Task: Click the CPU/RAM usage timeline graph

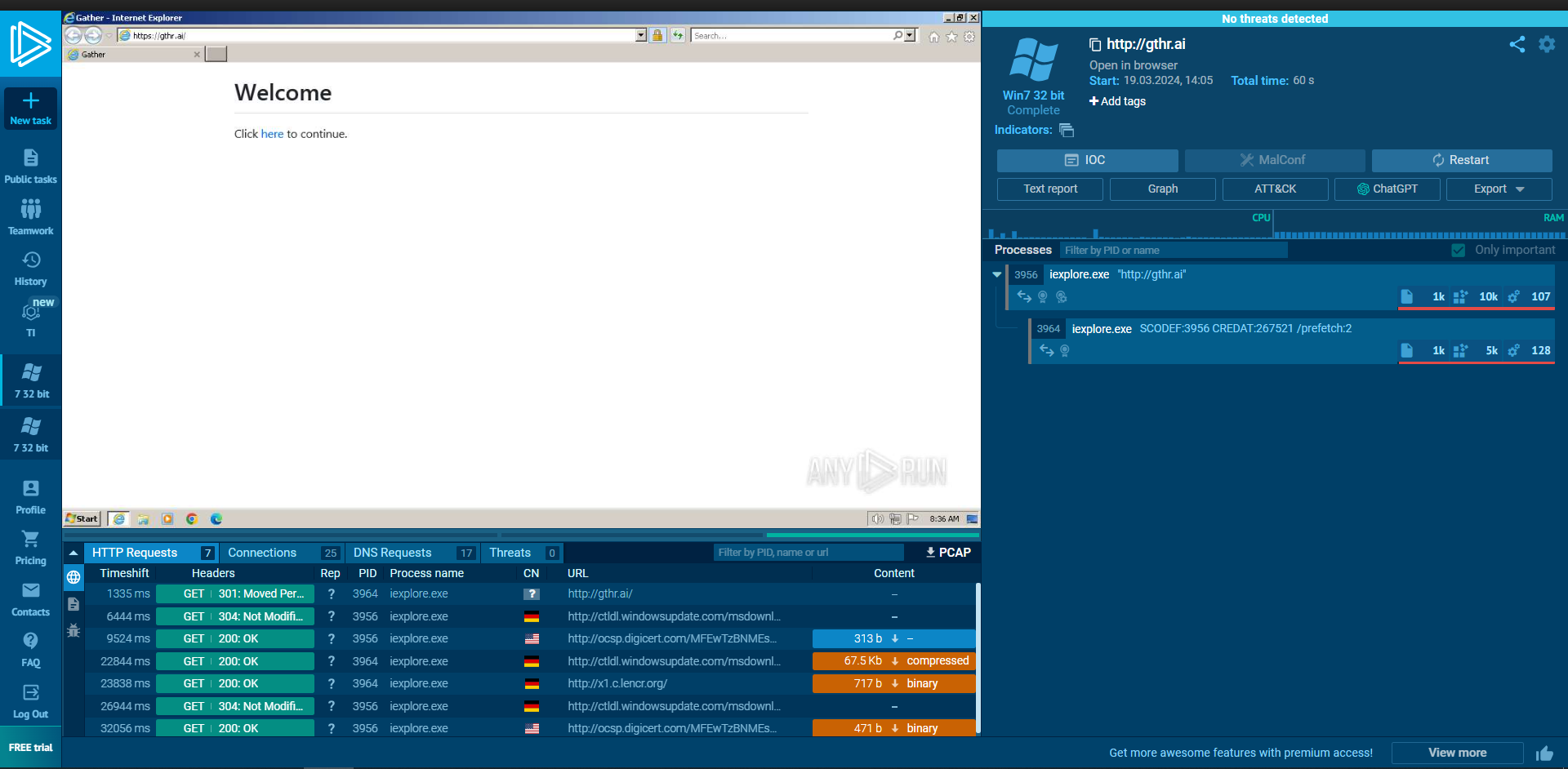Action: pos(1275,224)
